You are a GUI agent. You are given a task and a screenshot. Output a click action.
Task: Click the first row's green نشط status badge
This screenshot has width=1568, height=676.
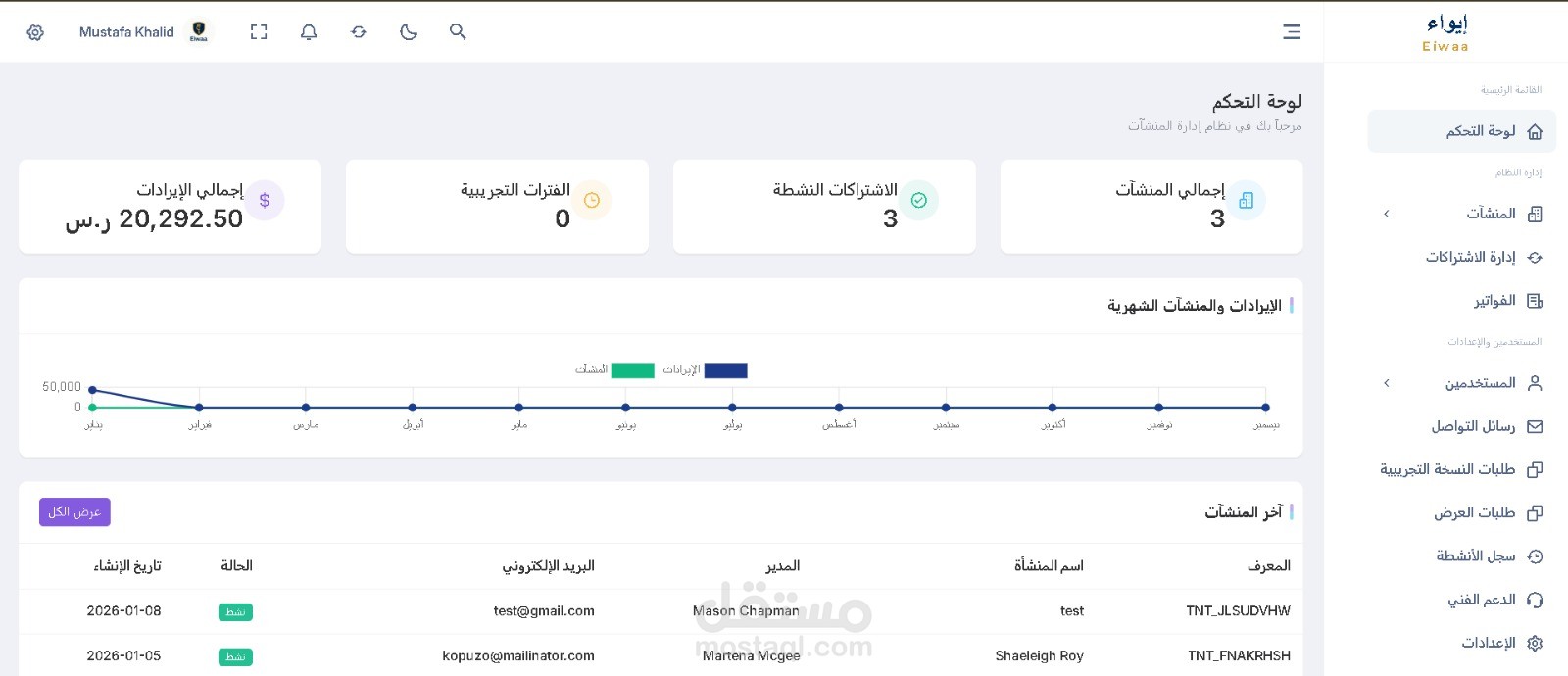coord(235,612)
